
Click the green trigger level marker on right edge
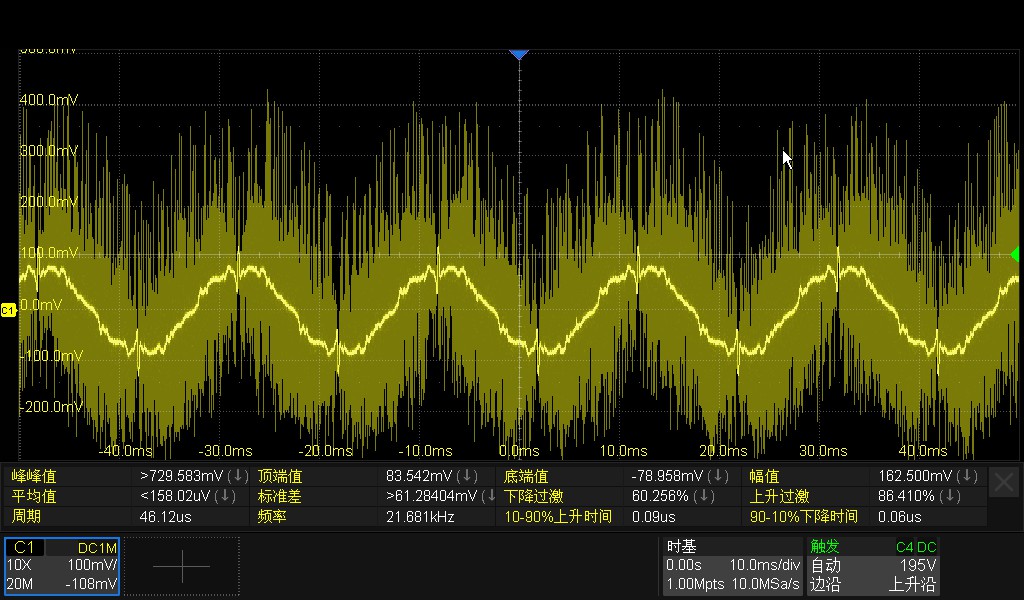[x=1015, y=256]
